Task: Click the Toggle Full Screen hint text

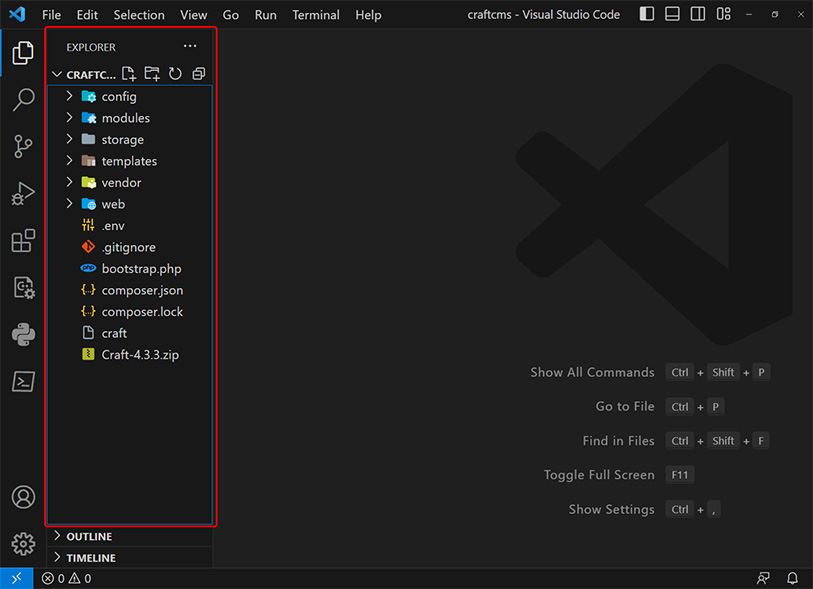Action: 599,475
